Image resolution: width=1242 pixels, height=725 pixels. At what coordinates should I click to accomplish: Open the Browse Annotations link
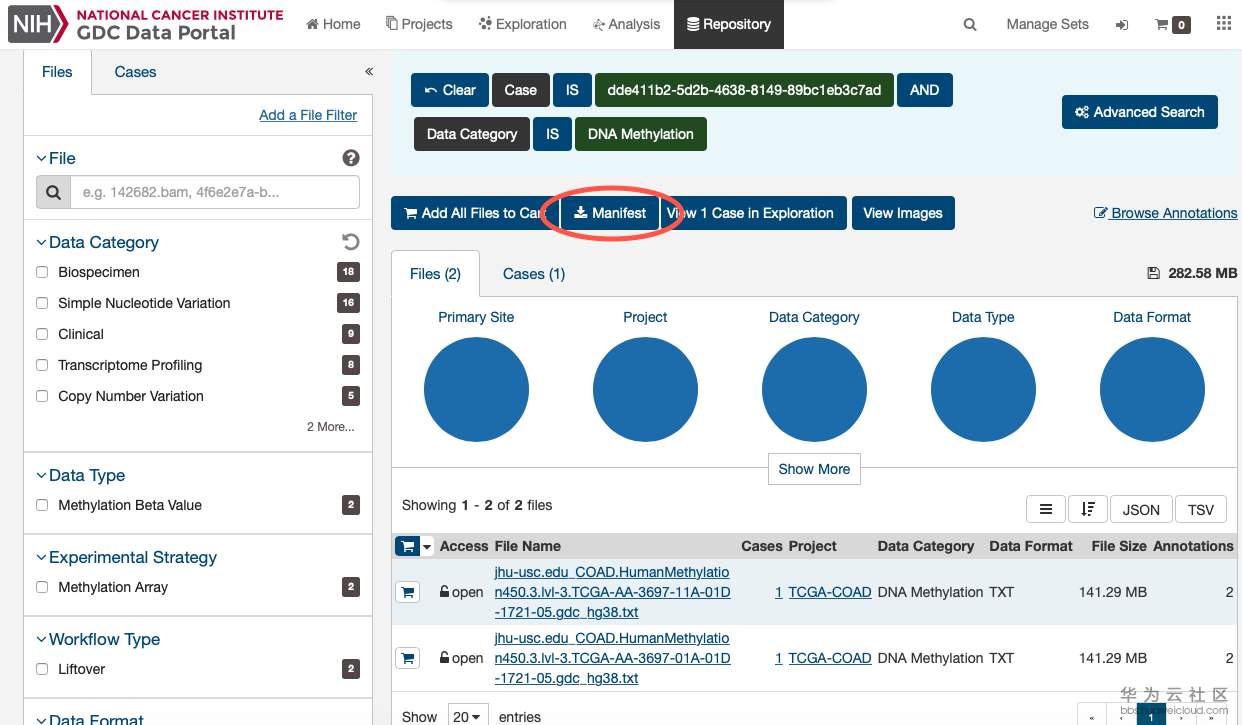coord(1166,213)
